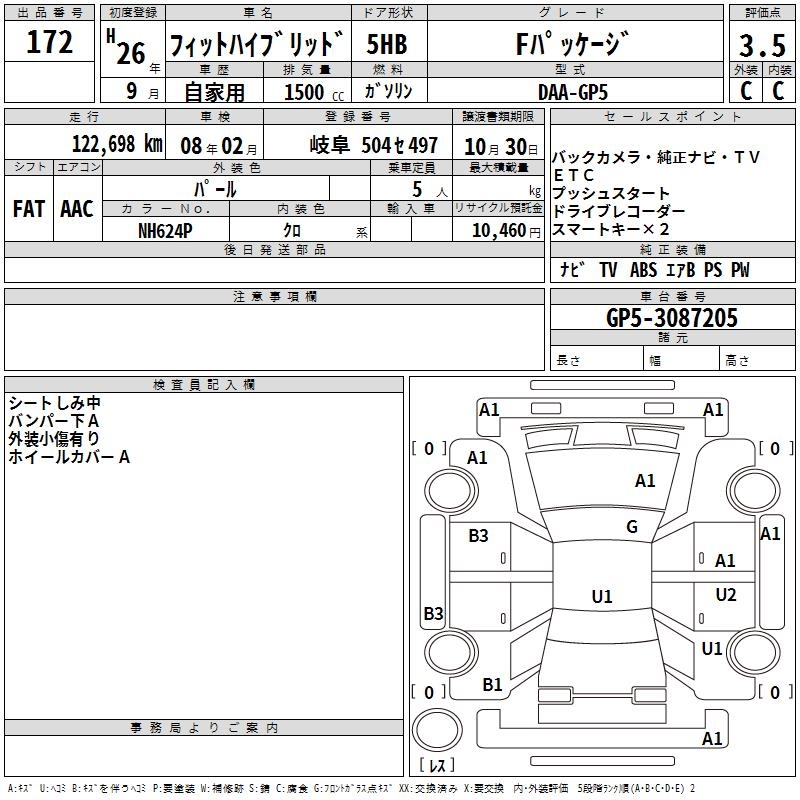Viewport: 800px width, 800px height.
Task: Click the inspector note シートしみ中
Action: [x=55, y=403]
